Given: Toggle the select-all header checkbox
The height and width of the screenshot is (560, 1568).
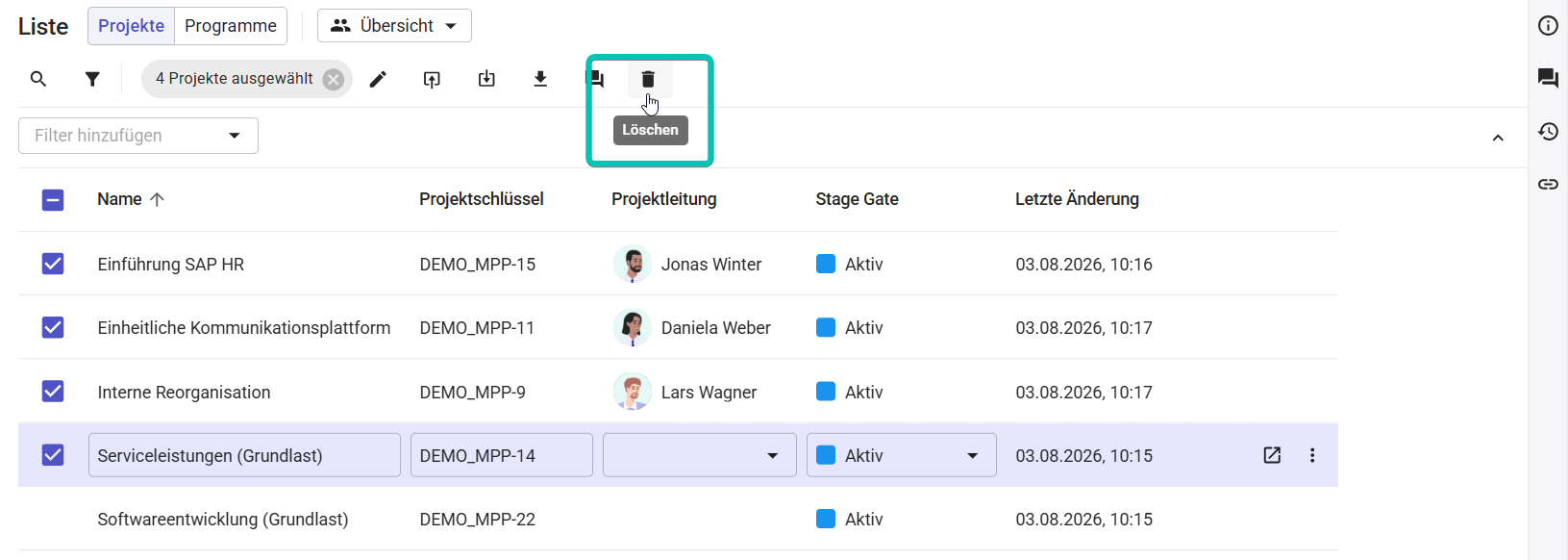Looking at the screenshot, I should click(x=53, y=199).
